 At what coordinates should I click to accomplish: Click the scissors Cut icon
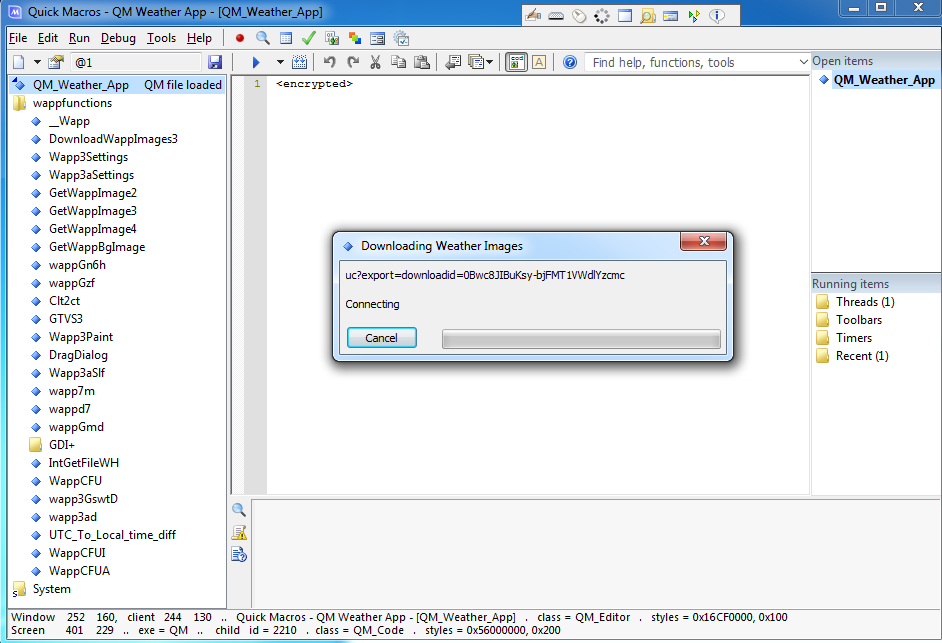click(x=375, y=62)
